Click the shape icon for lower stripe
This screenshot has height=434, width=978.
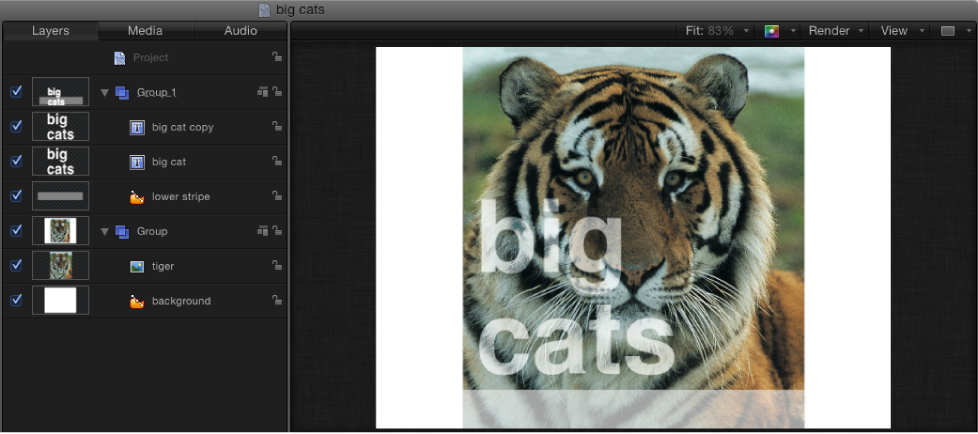137,197
